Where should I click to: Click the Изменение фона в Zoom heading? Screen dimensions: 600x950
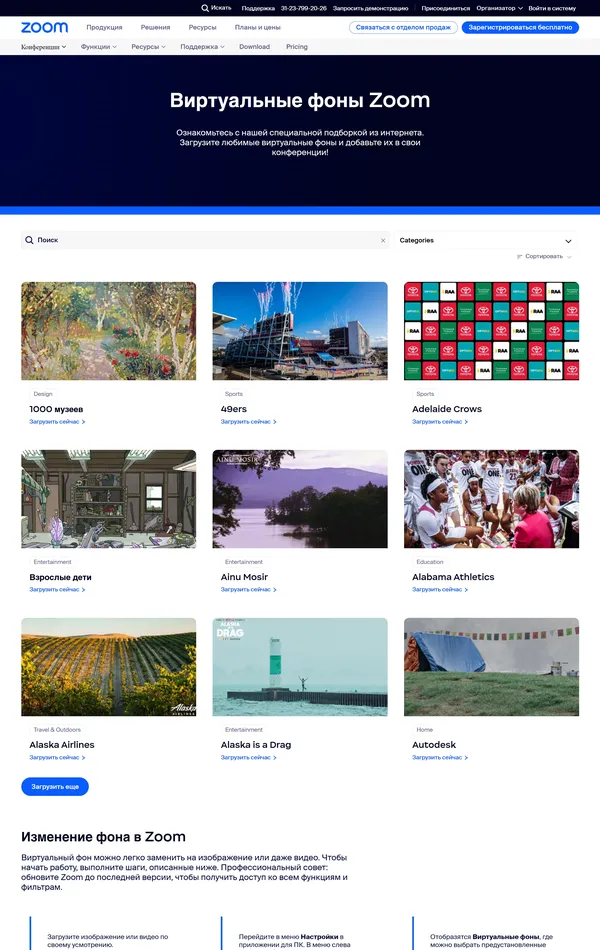point(104,837)
